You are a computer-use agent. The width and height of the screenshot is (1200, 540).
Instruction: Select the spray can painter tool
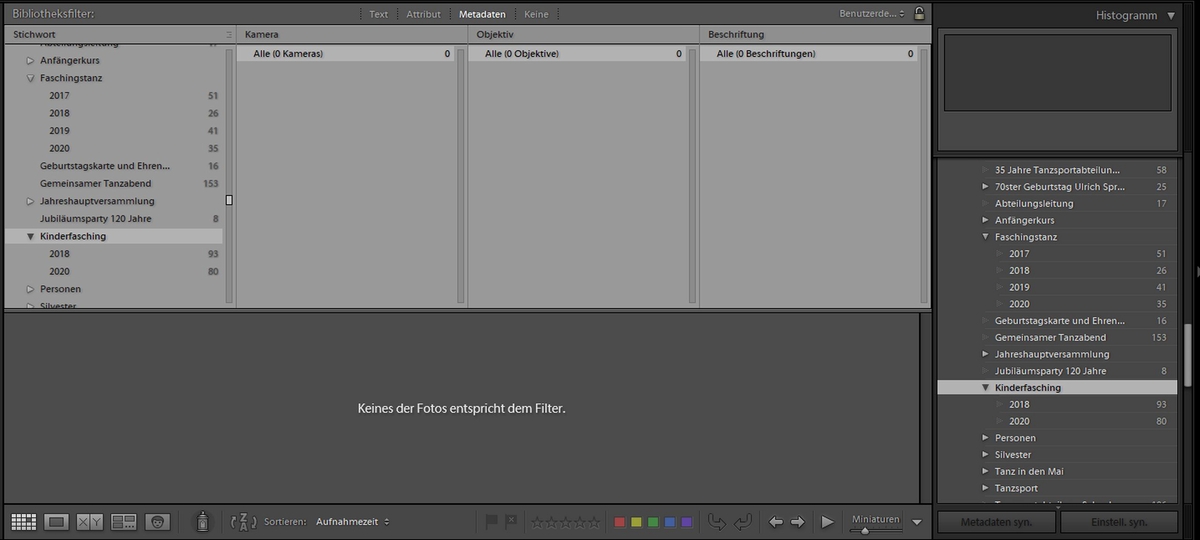click(x=203, y=521)
